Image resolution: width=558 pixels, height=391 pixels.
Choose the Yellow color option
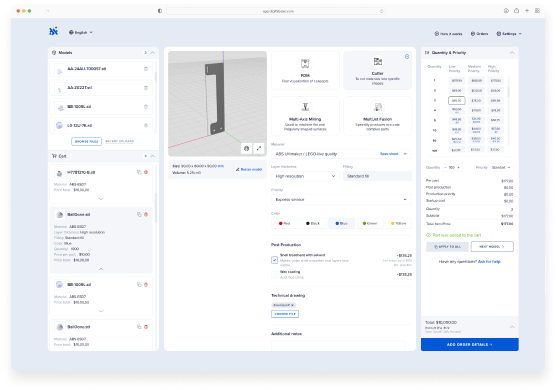[398, 223]
